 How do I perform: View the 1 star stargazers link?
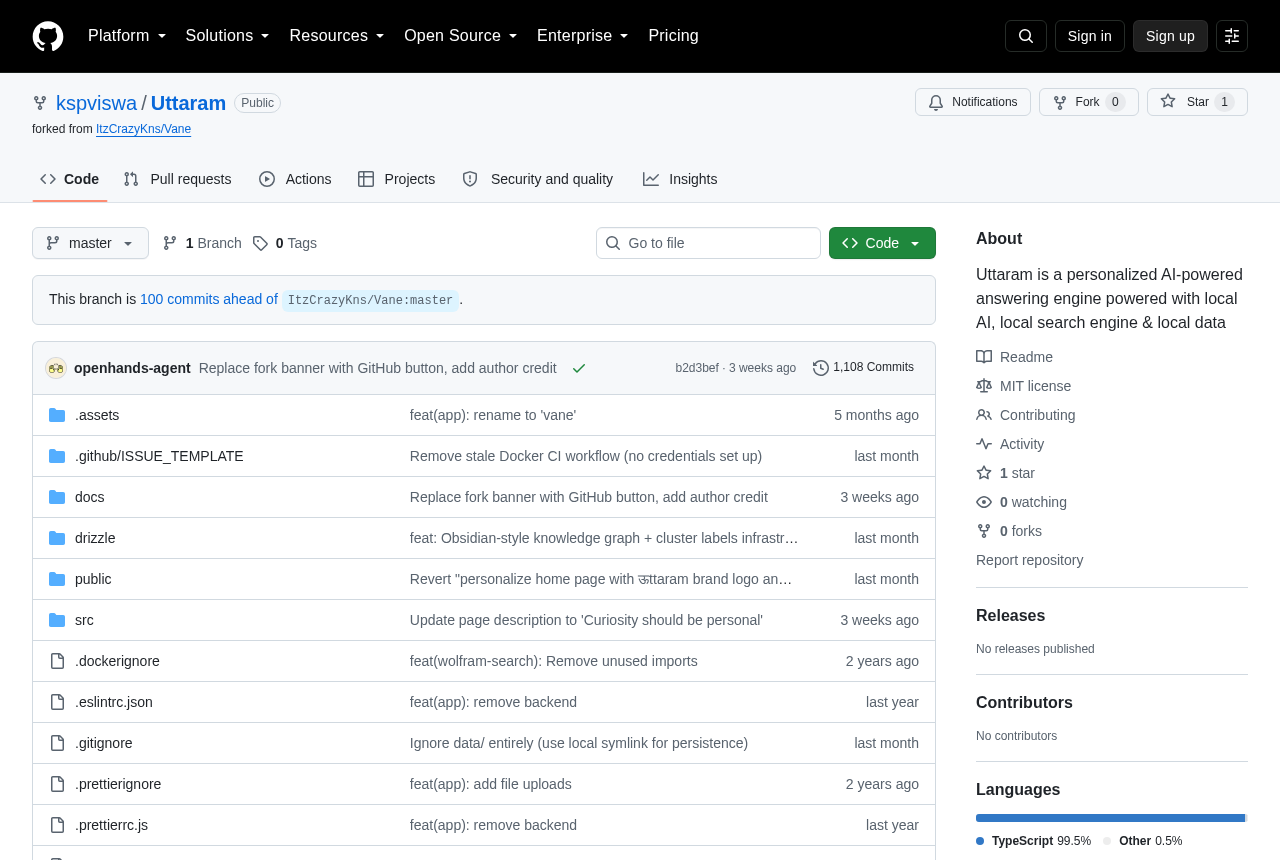(x=1005, y=473)
